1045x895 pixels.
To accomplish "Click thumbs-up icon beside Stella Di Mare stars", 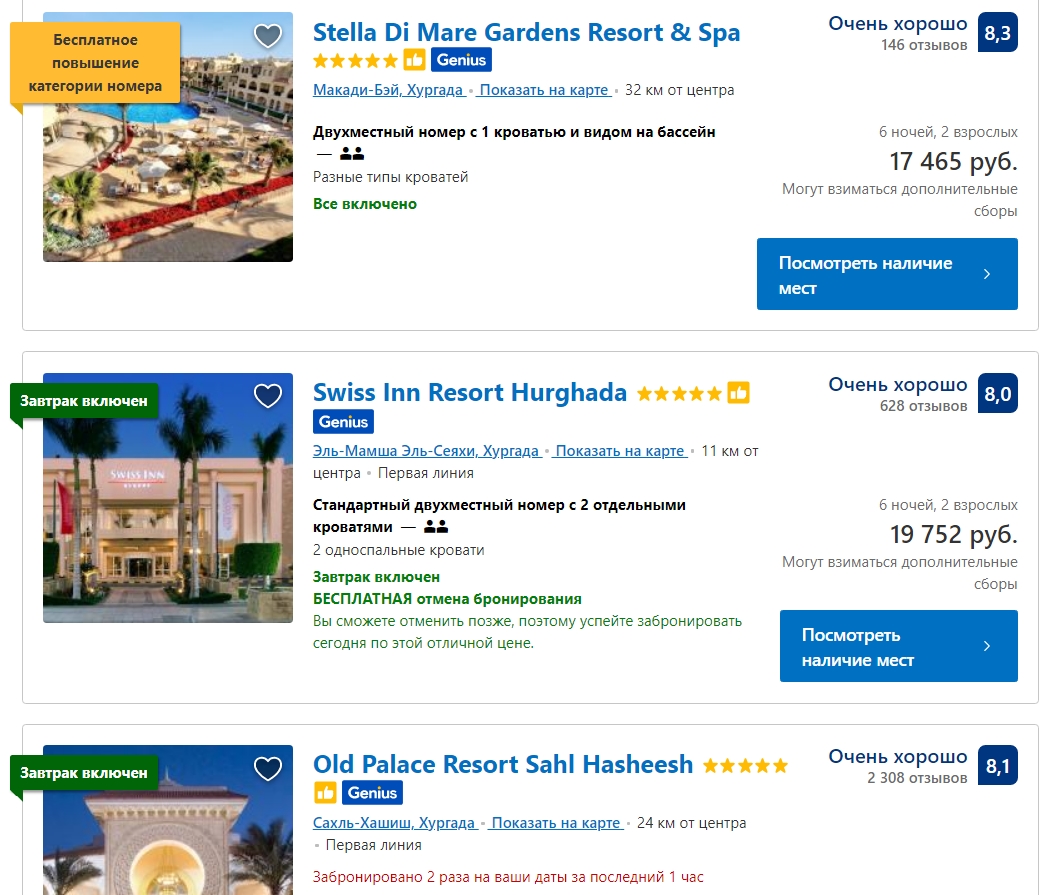I will coord(414,60).
